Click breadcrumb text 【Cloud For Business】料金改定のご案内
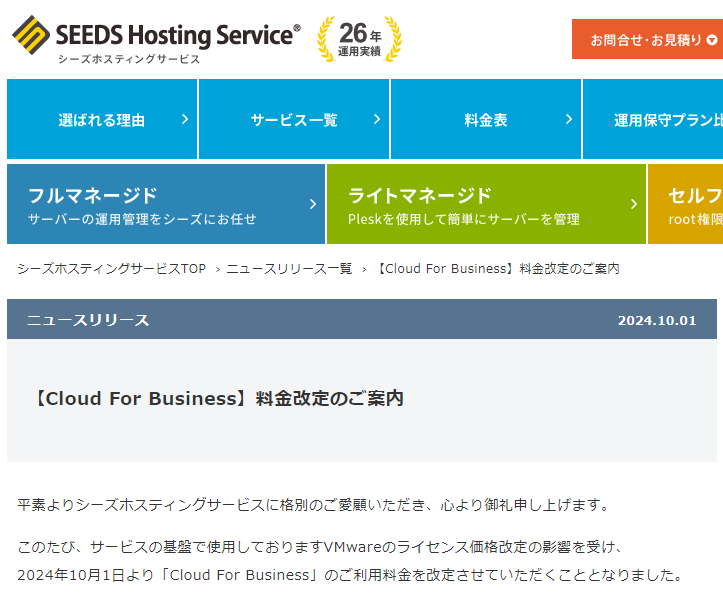 click(x=497, y=269)
